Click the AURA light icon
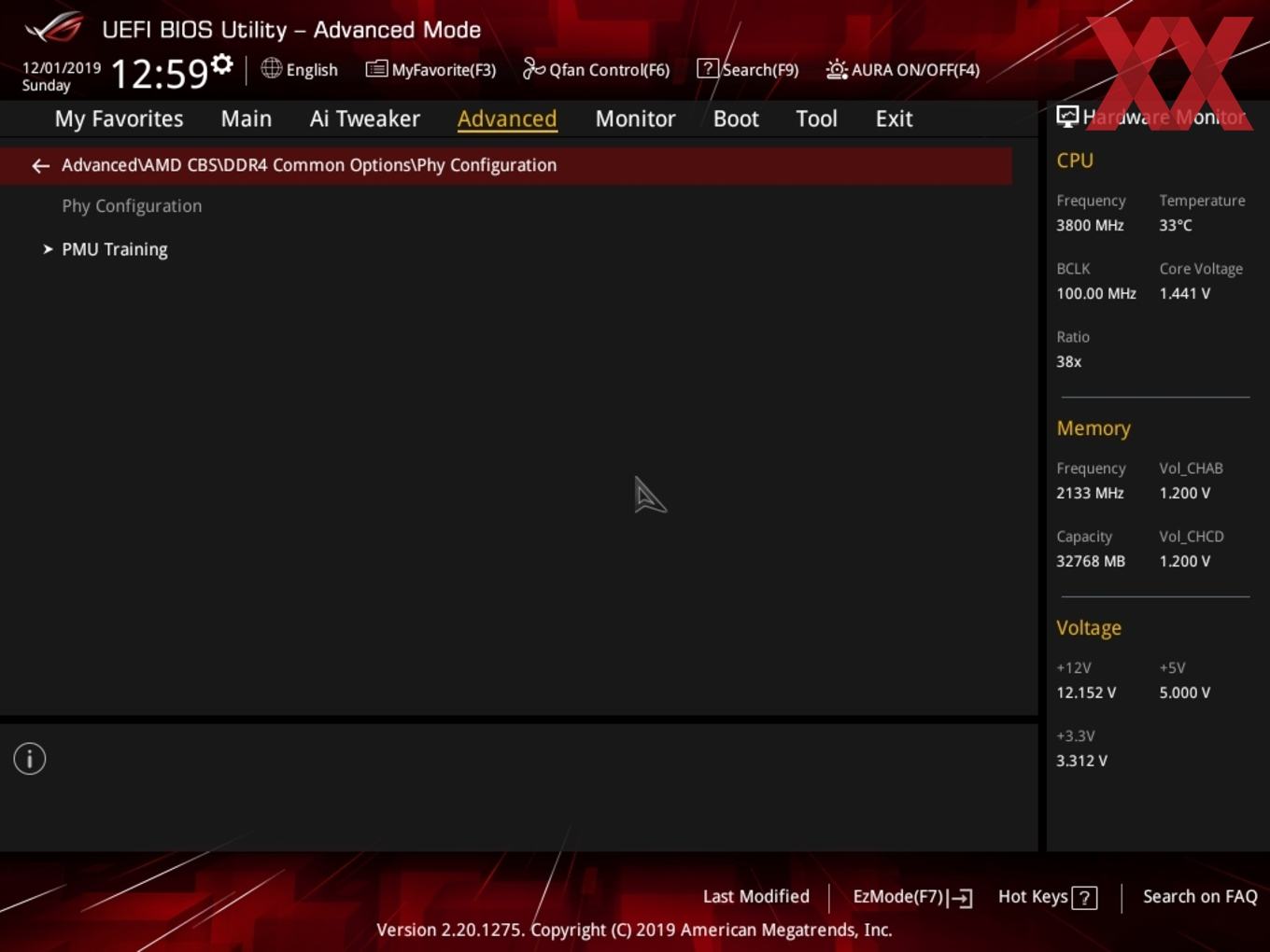 [836, 69]
